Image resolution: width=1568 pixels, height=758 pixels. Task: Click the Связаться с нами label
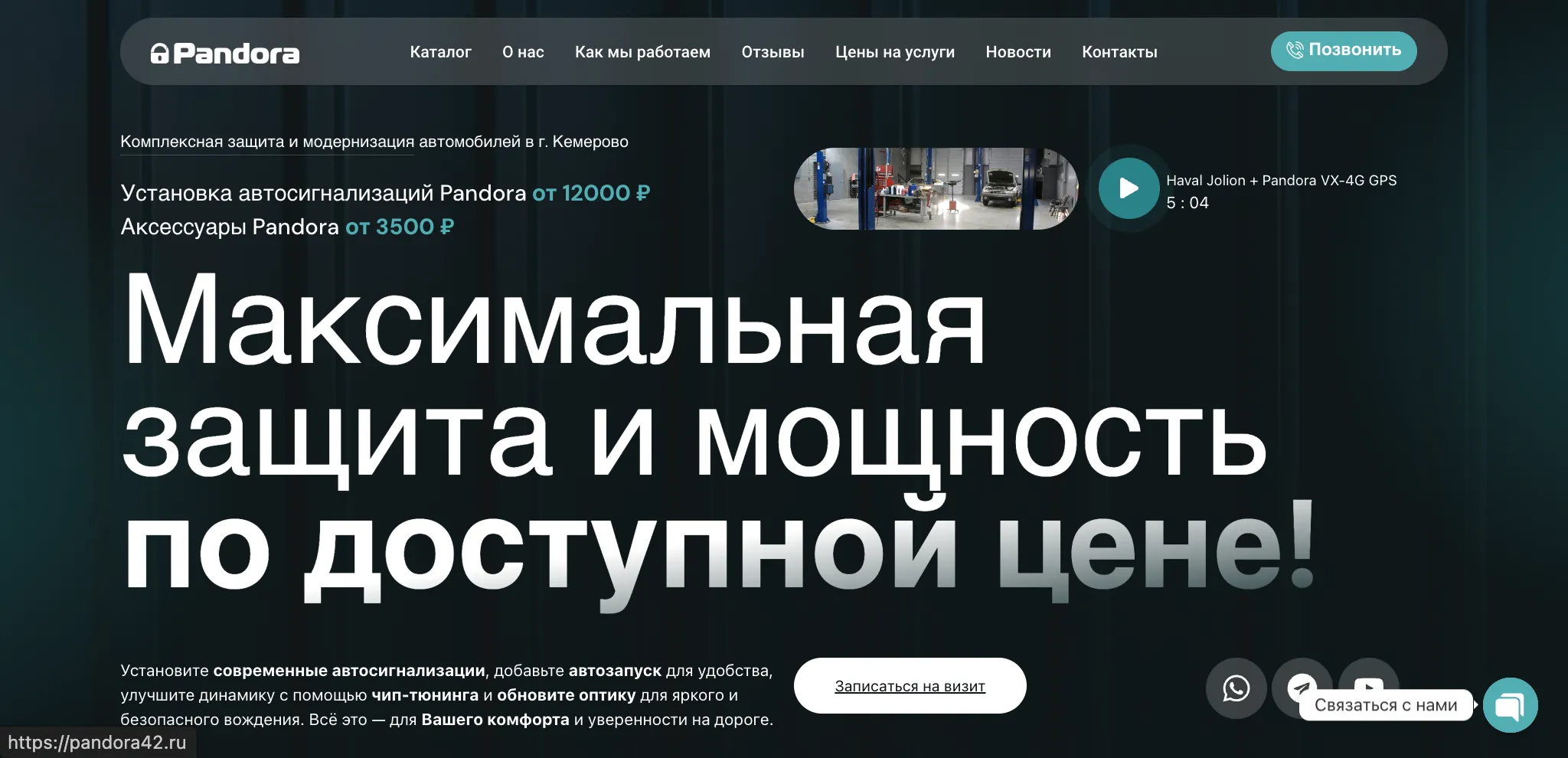click(1385, 705)
